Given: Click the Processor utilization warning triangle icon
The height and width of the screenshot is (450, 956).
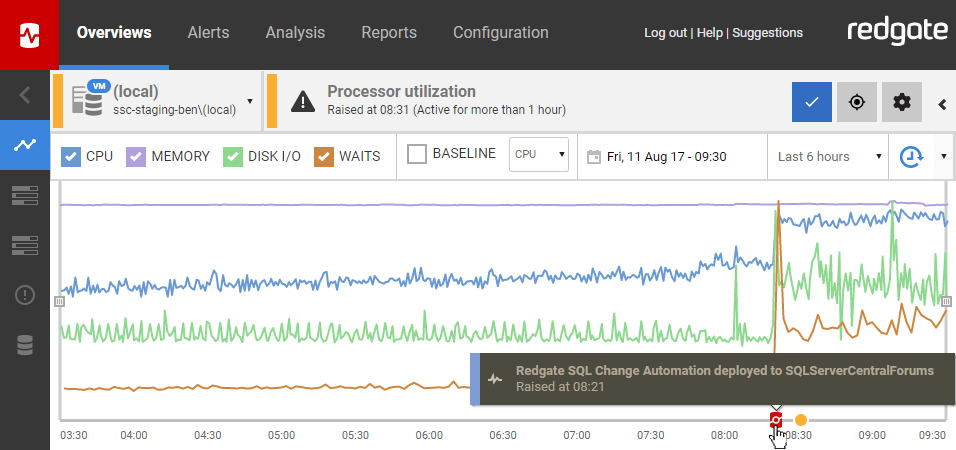Looking at the screenshot, I should [303, 101].
